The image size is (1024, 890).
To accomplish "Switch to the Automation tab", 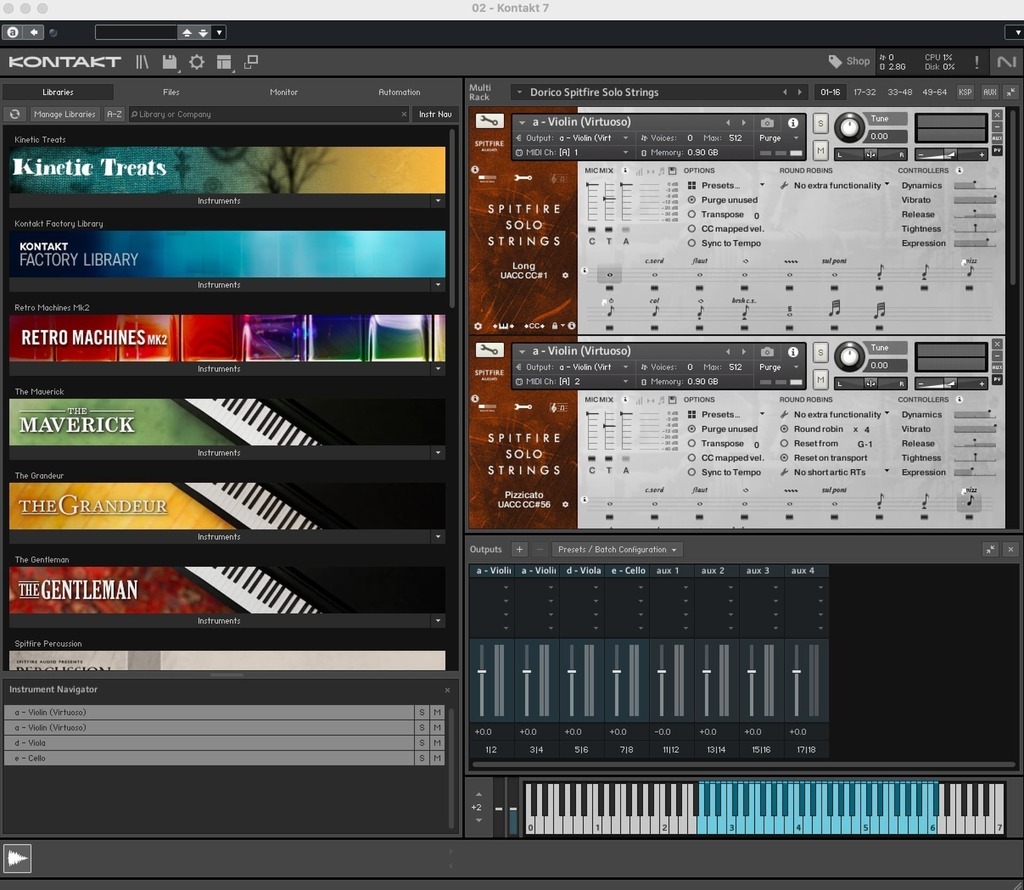I will coord(399,92).
